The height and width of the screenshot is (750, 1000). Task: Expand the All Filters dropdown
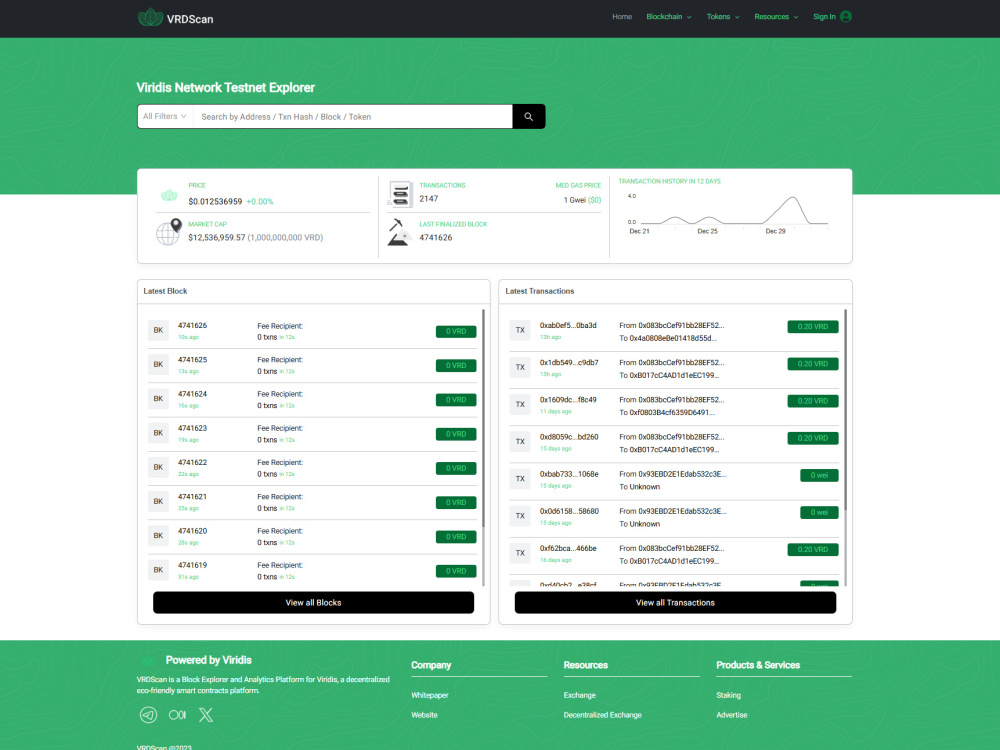coord(165,117)
